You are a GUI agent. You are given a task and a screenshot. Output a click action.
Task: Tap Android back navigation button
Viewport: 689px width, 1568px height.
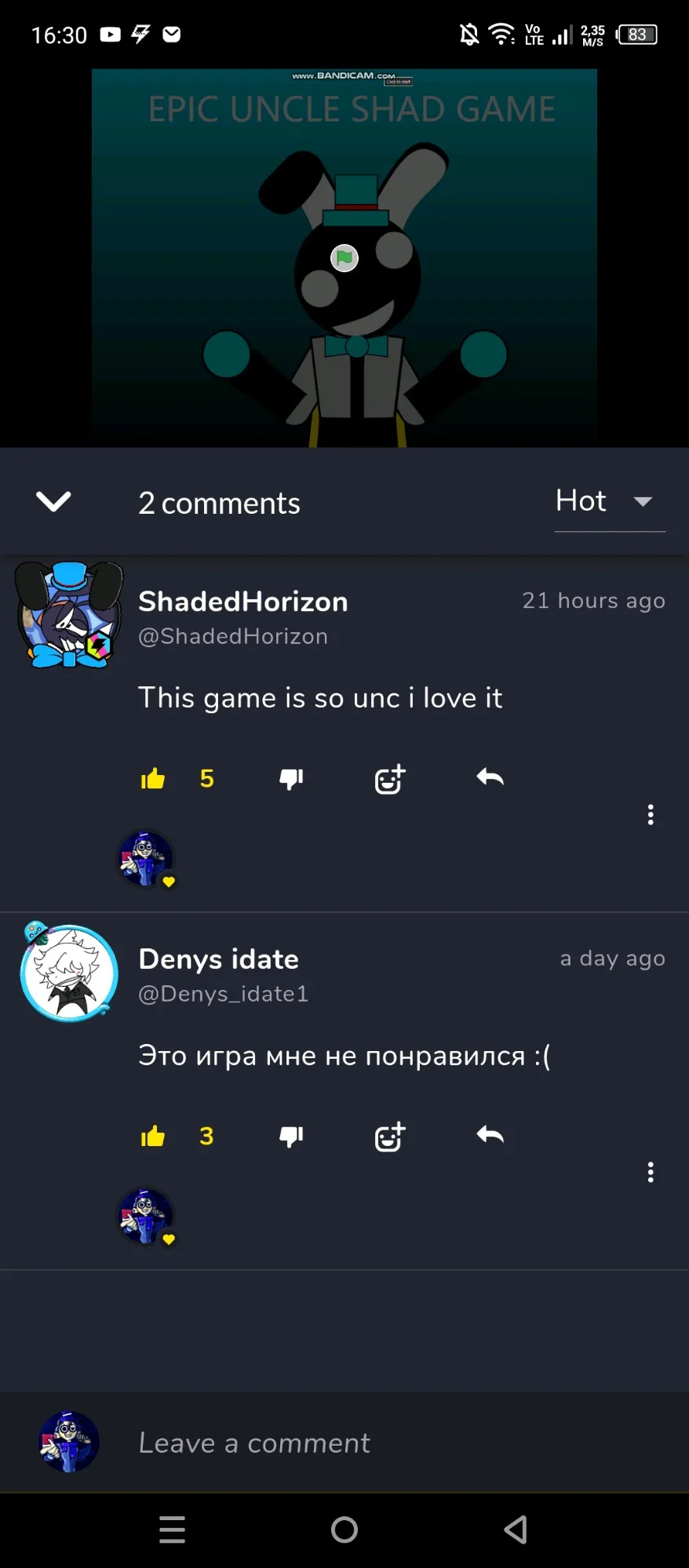tap(516, 1530)
